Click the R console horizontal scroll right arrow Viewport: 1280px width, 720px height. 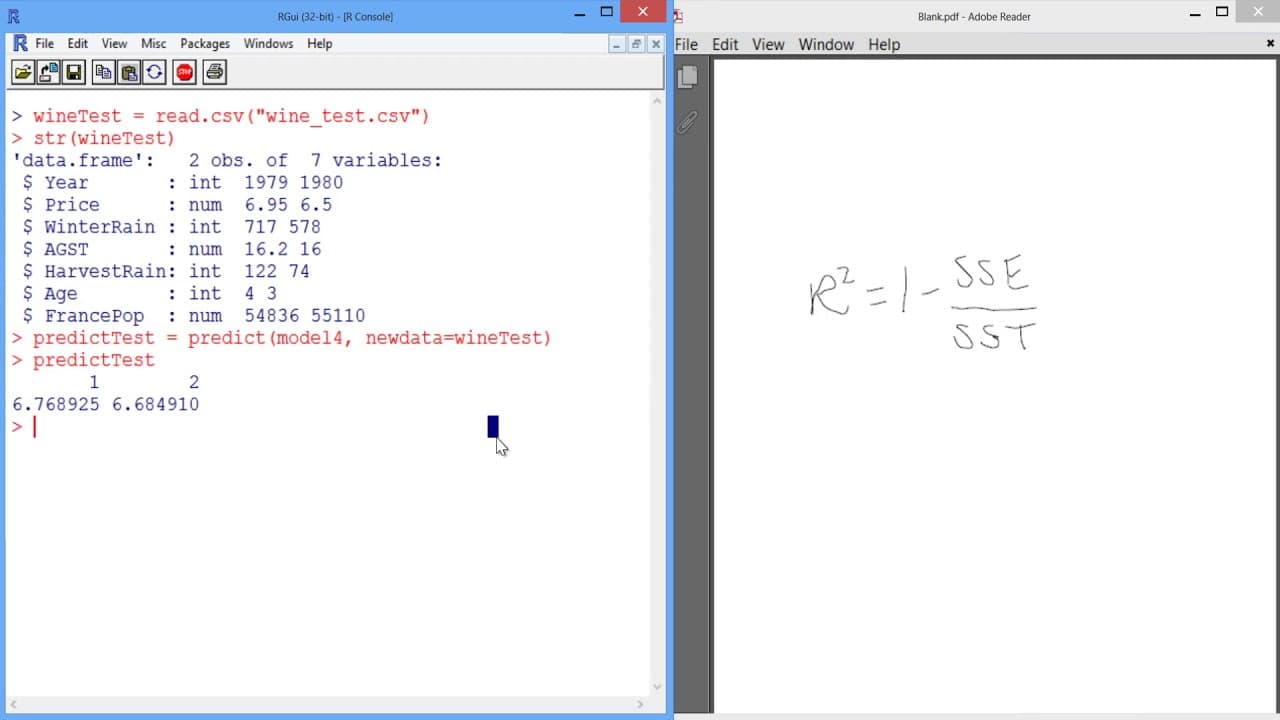640,704
